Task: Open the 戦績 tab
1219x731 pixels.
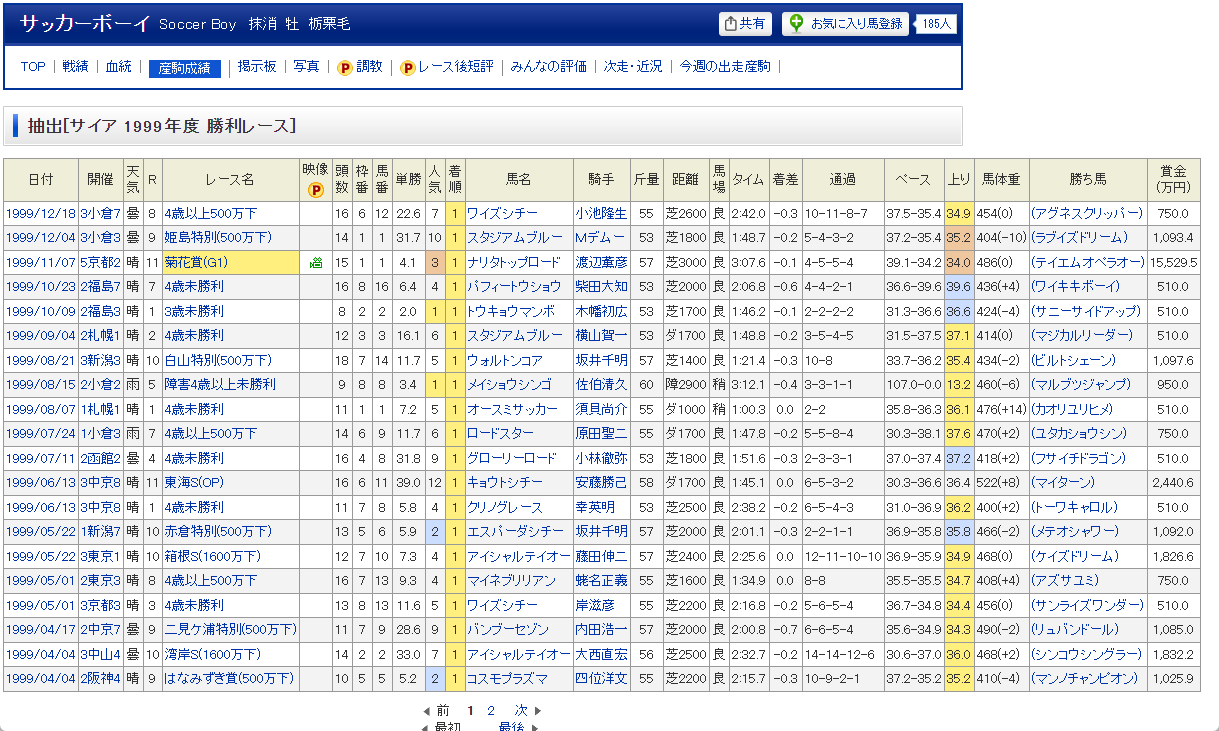Action: (75, 67)
